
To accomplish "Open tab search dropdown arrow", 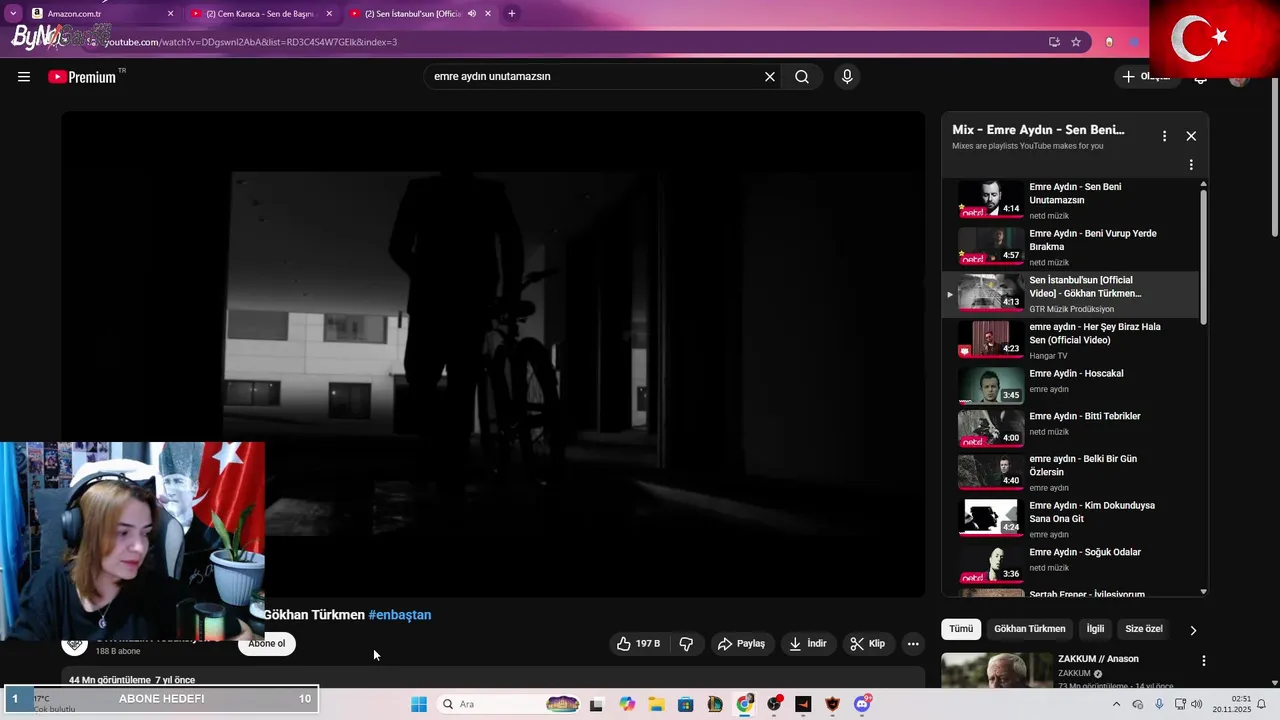I will (x=13, y=14).
